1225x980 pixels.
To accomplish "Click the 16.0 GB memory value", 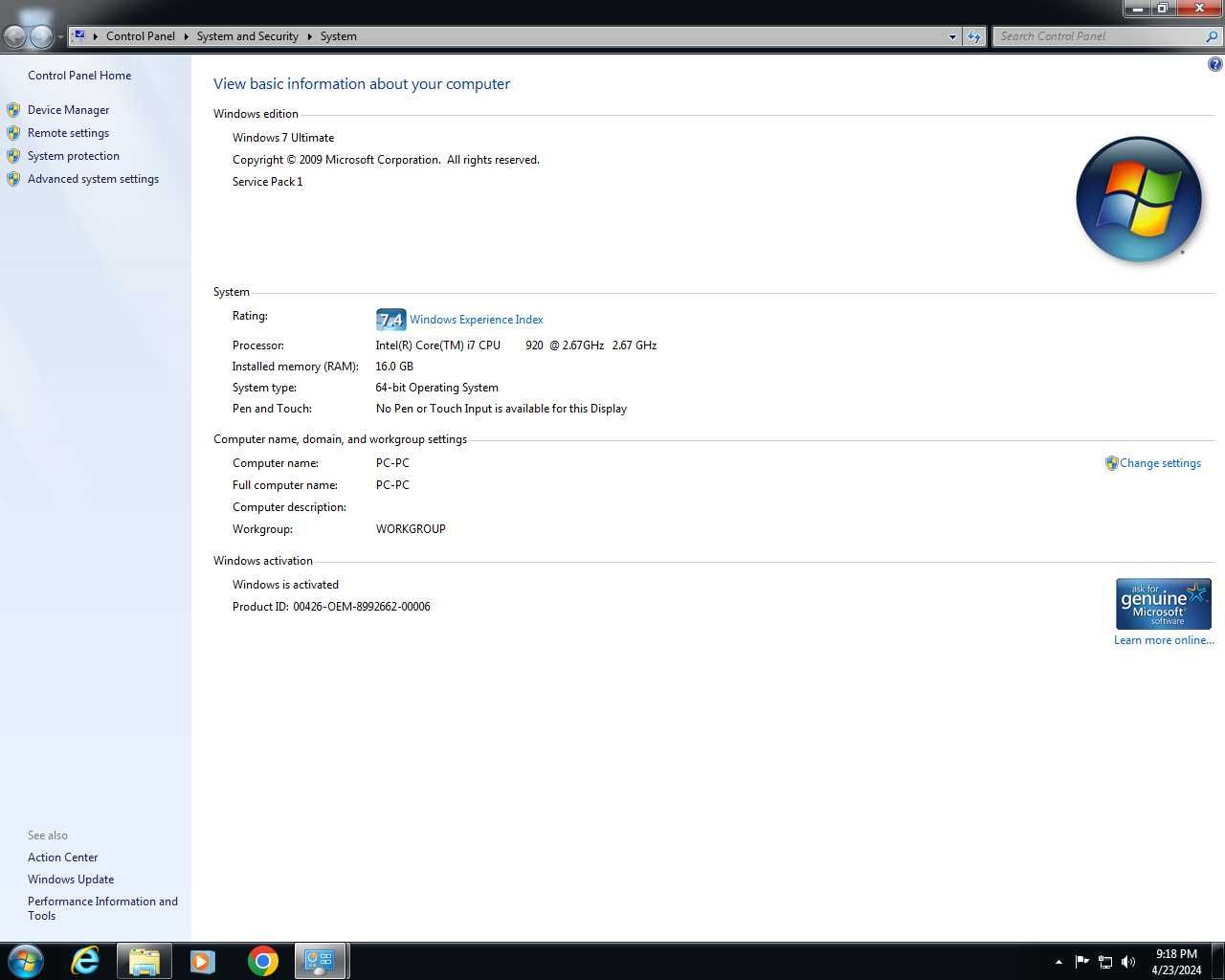I will click(394, 367).
